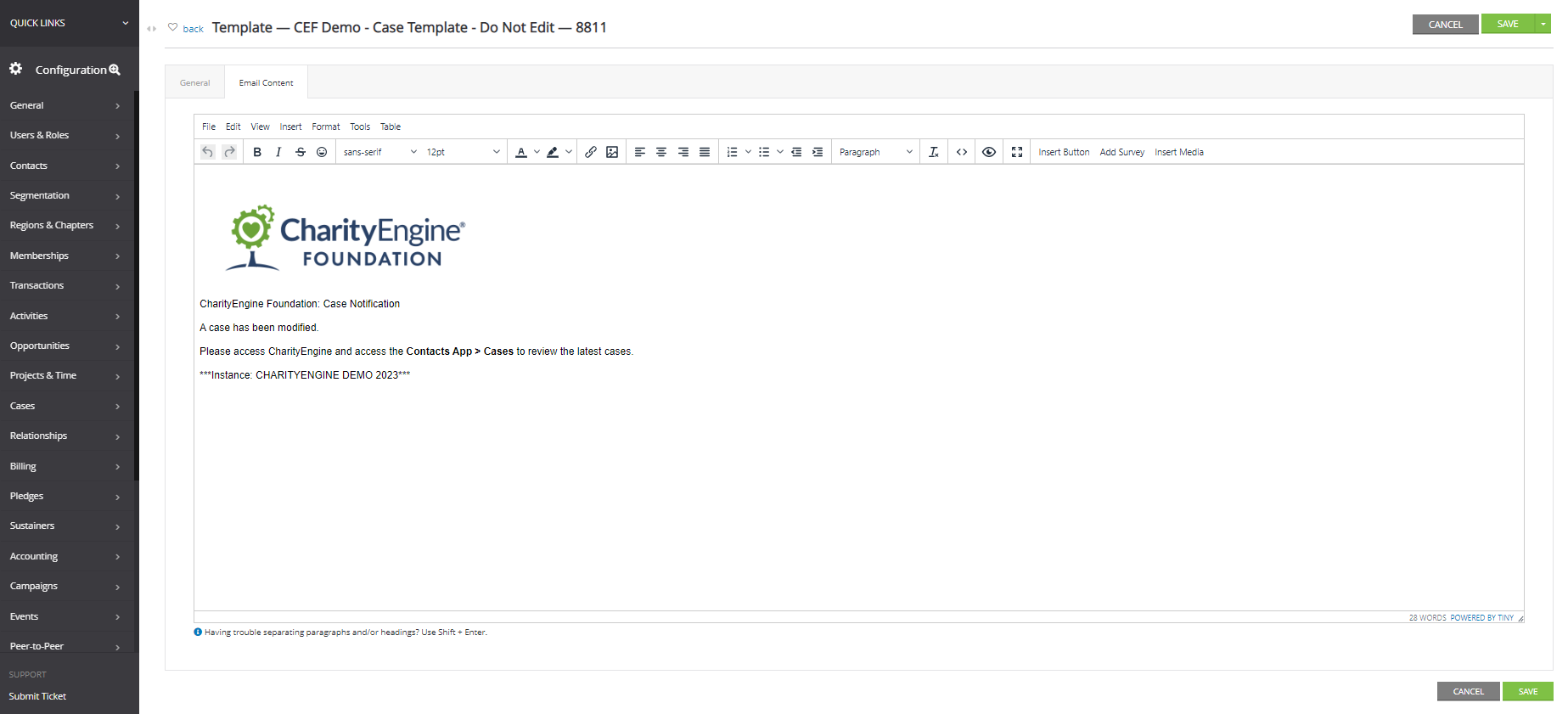Click the 28 WORDS count indicator
This screenshot has width=1568, height=714.
1427,618
